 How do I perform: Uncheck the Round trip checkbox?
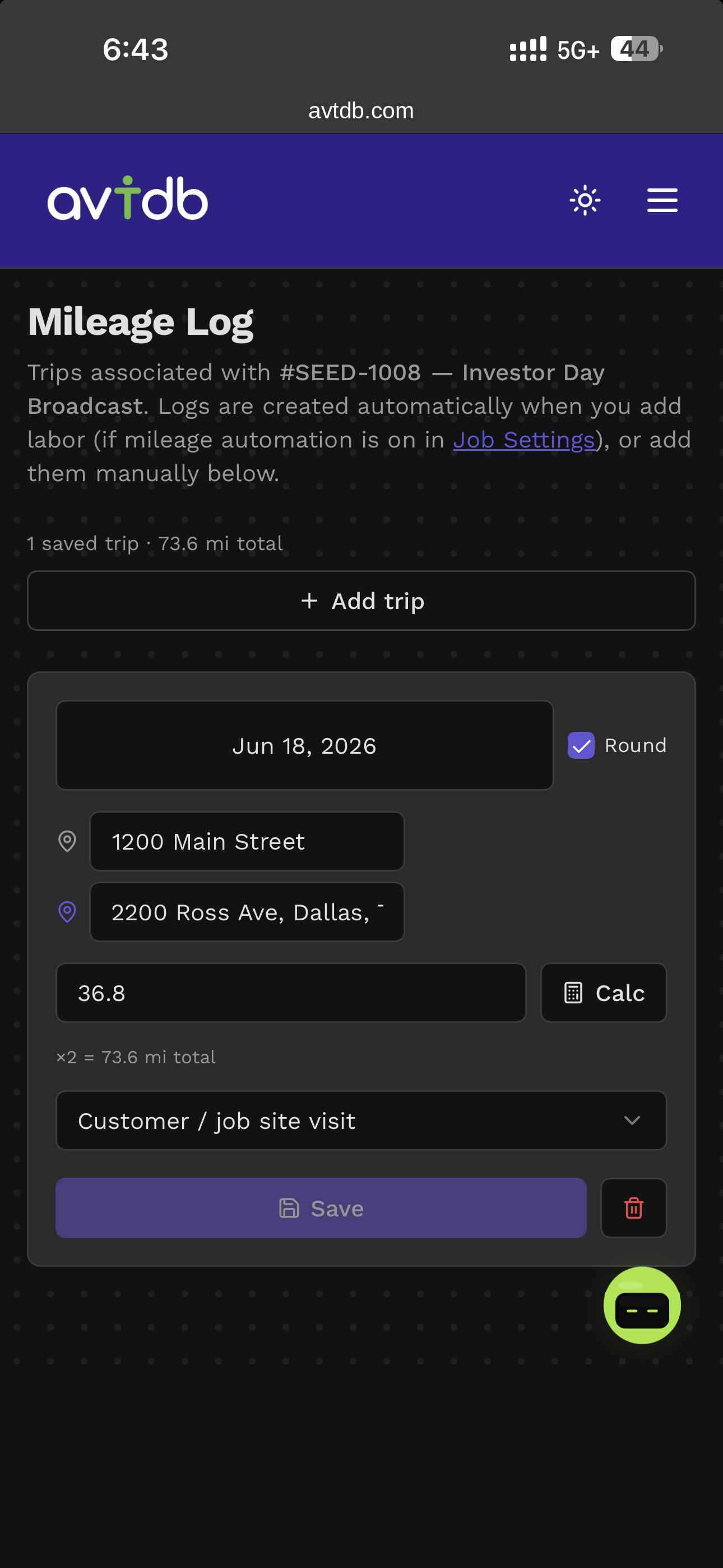[x=581, y=745]
